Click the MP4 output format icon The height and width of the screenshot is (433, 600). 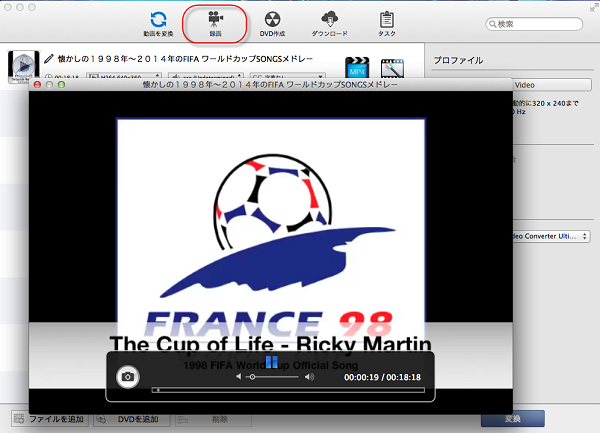pos(357,68)
